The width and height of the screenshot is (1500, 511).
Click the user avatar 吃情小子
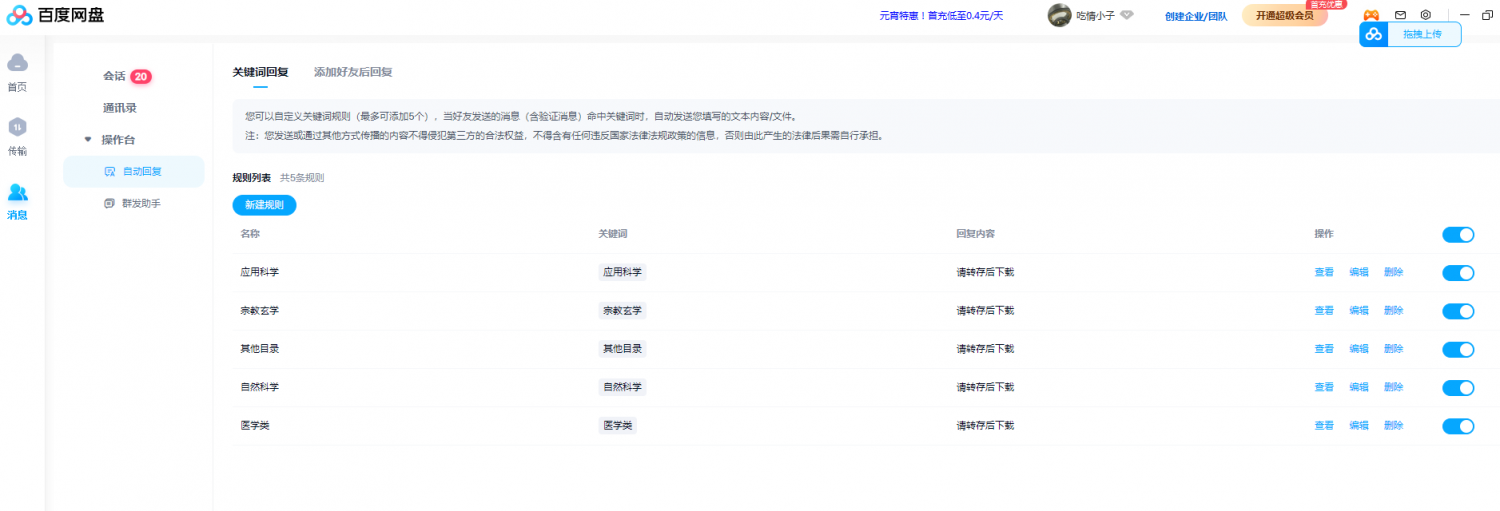tap(1059, 15)
